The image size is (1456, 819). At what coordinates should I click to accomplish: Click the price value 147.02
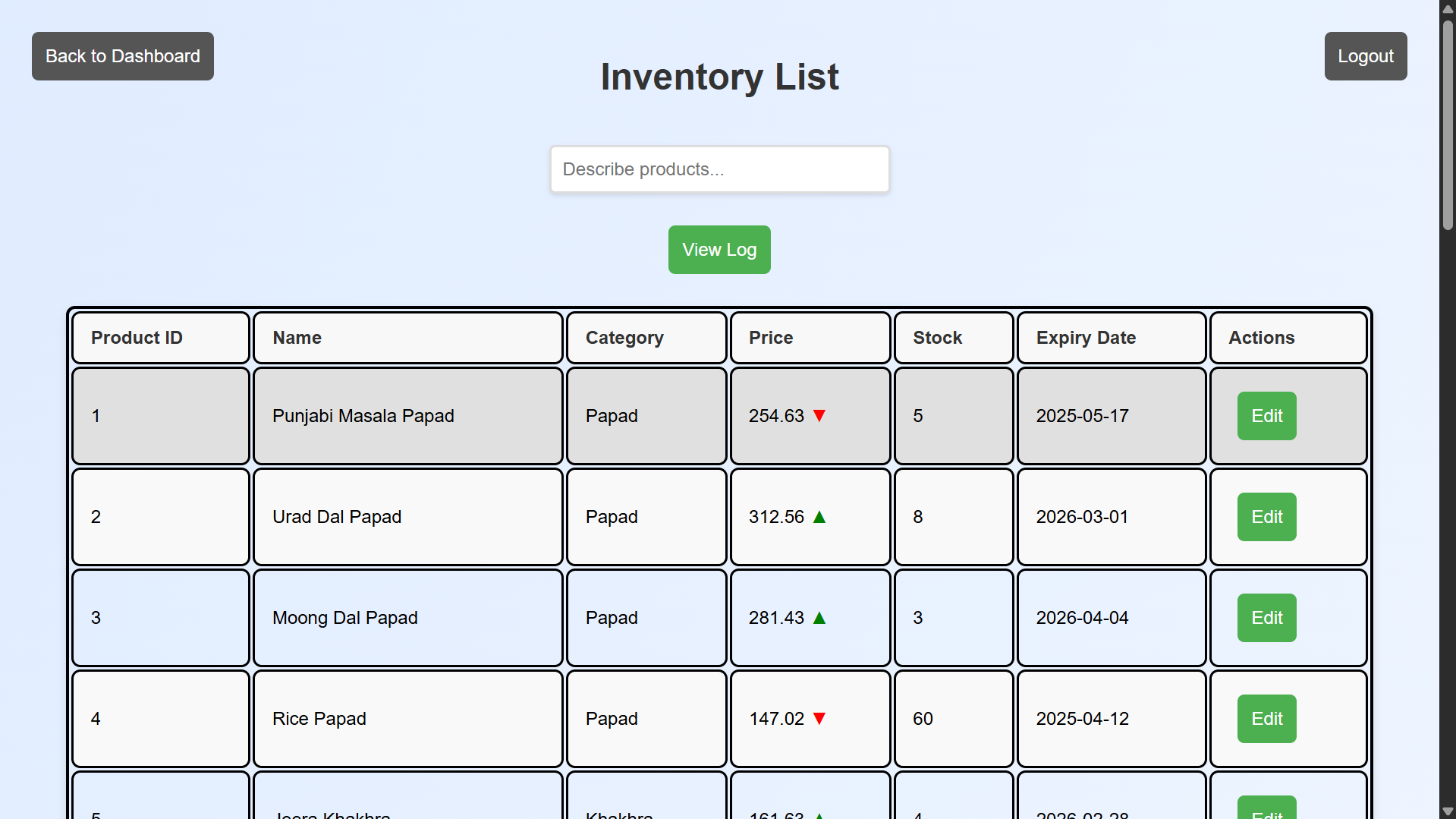[776, 719]
